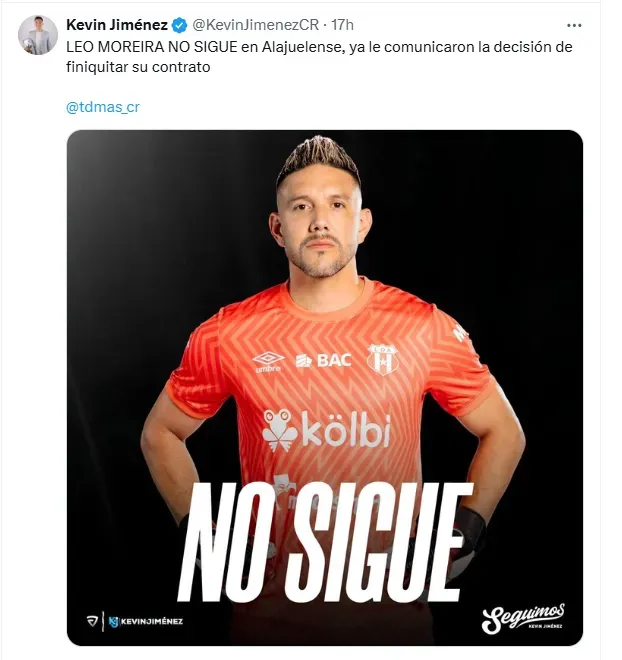622x660 pixels.
Task: Click the shield icon beside KEVINJIMÉNEZ watermark
Action: point(92,621)
